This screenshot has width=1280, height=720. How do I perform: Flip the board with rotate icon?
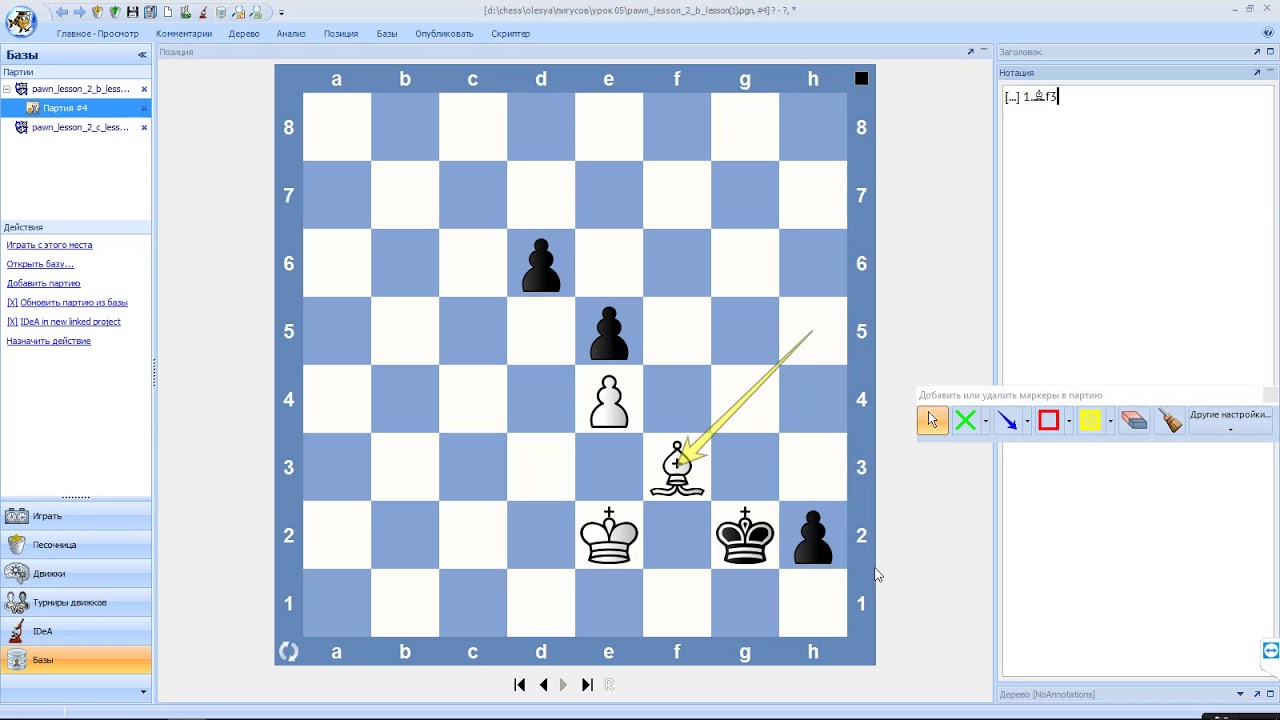pos(288,652)
